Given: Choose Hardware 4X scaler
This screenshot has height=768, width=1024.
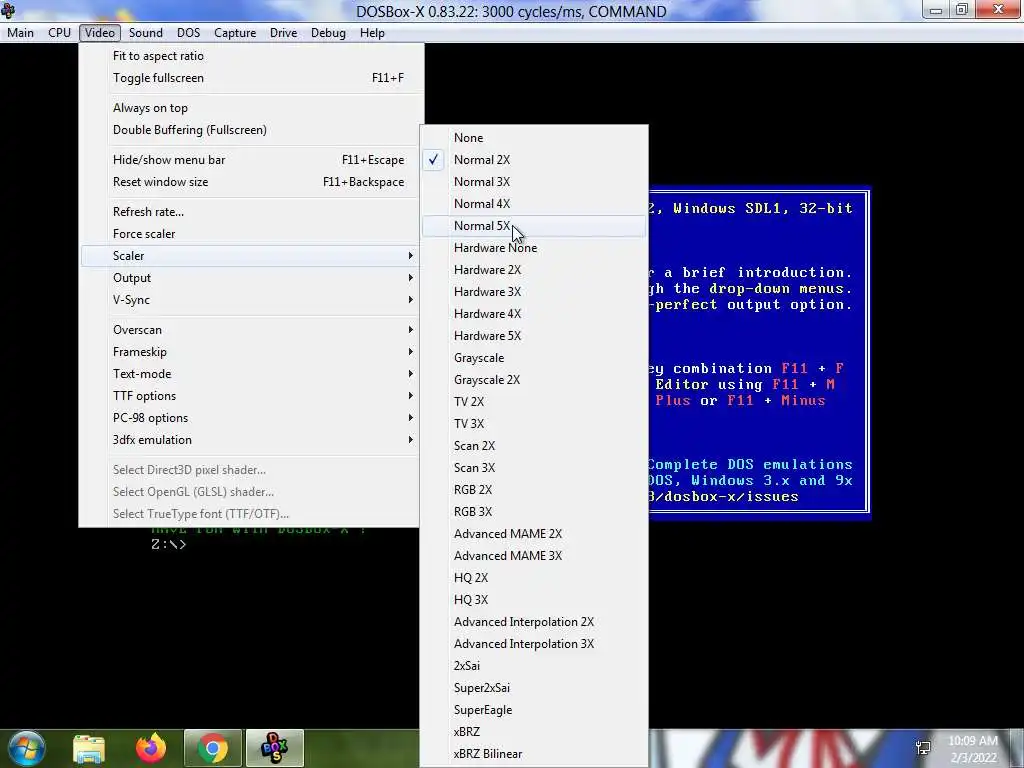Looking at the screenshot, I should (x=534, y=314).
